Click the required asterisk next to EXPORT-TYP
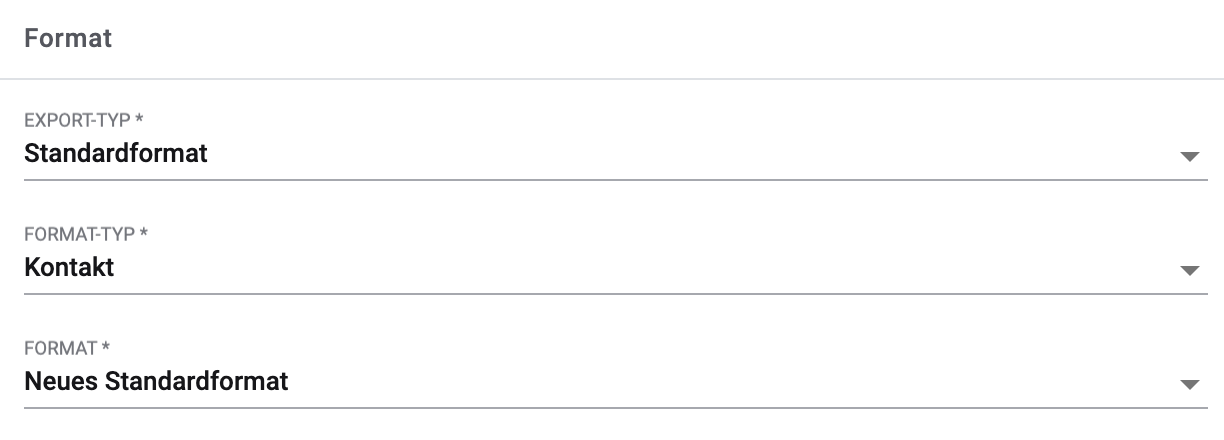 (139, 120)
